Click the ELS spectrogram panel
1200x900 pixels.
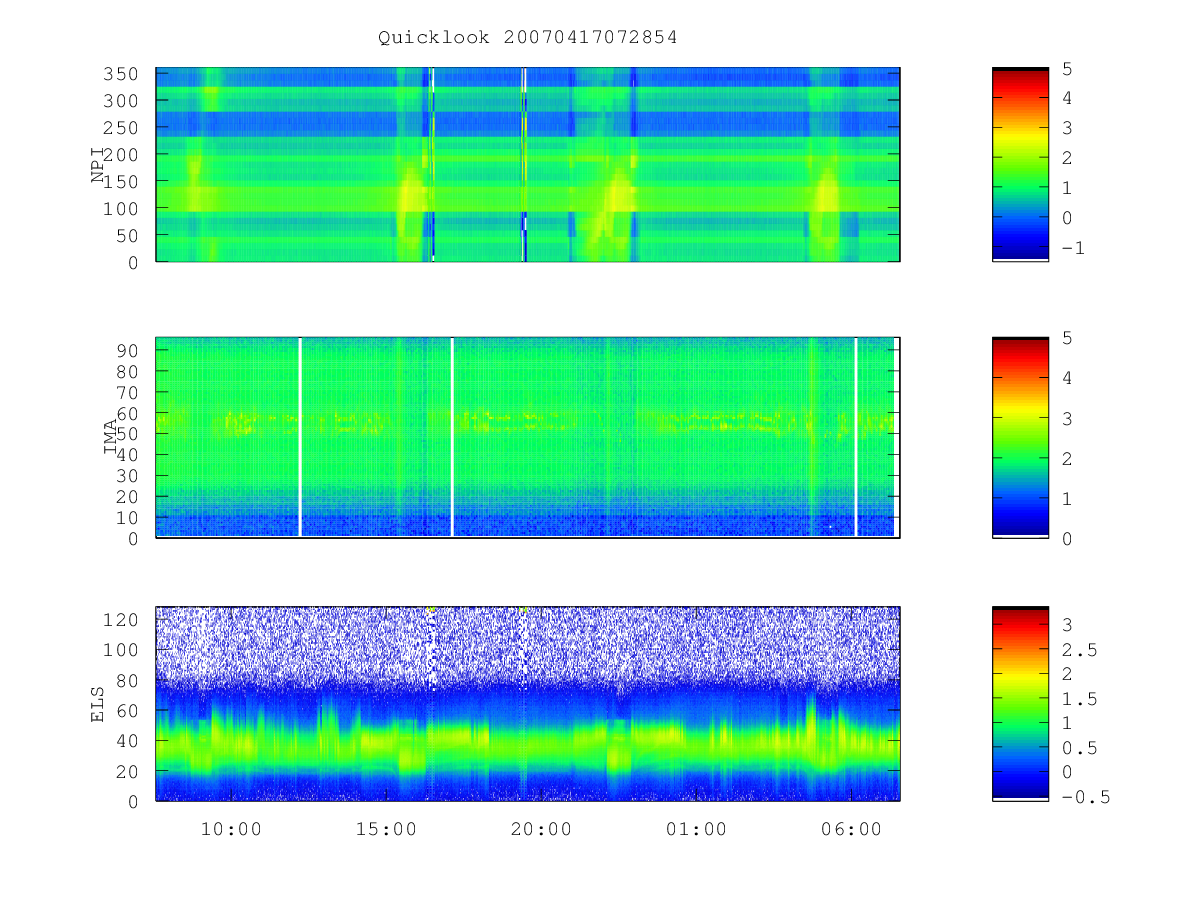528,704
